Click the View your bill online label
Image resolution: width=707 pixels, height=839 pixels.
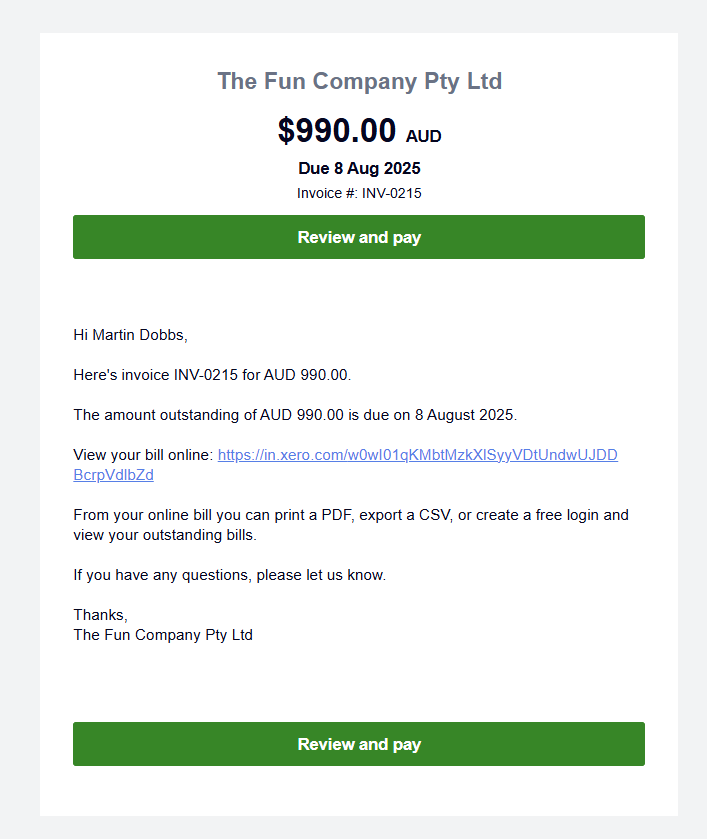click(143, 455)
